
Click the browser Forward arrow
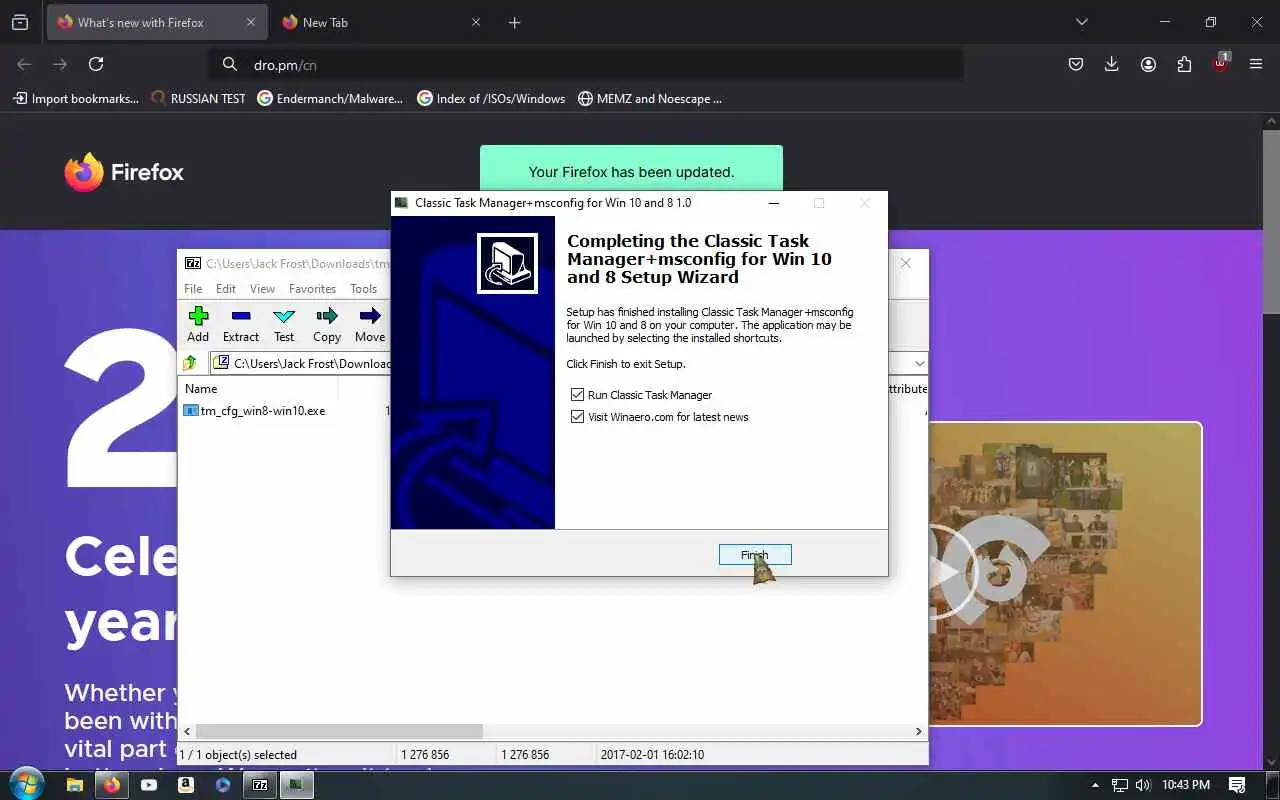coord(60,64)
